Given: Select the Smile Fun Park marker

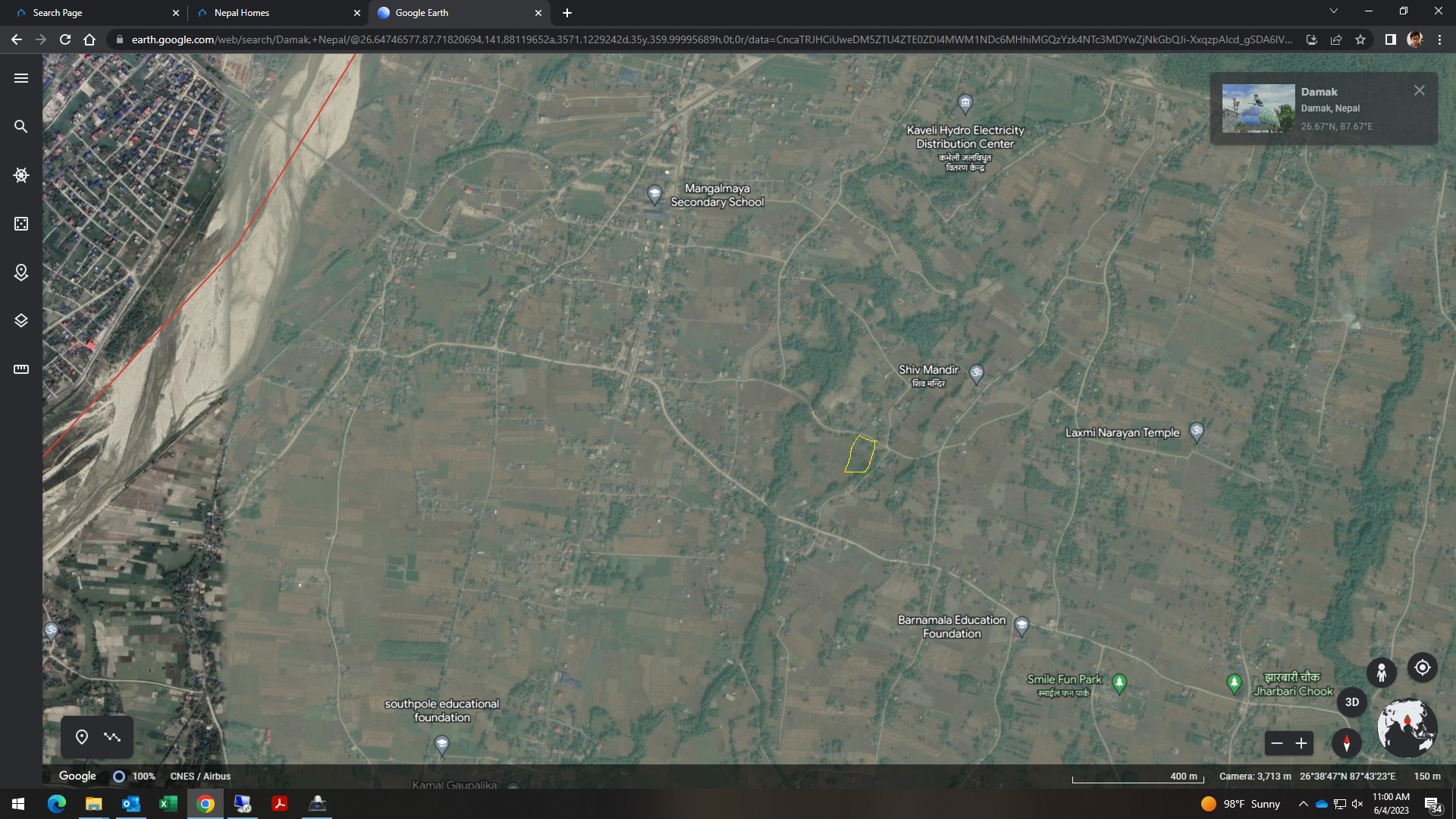Looking at the screenshot, I should 1119,683.
